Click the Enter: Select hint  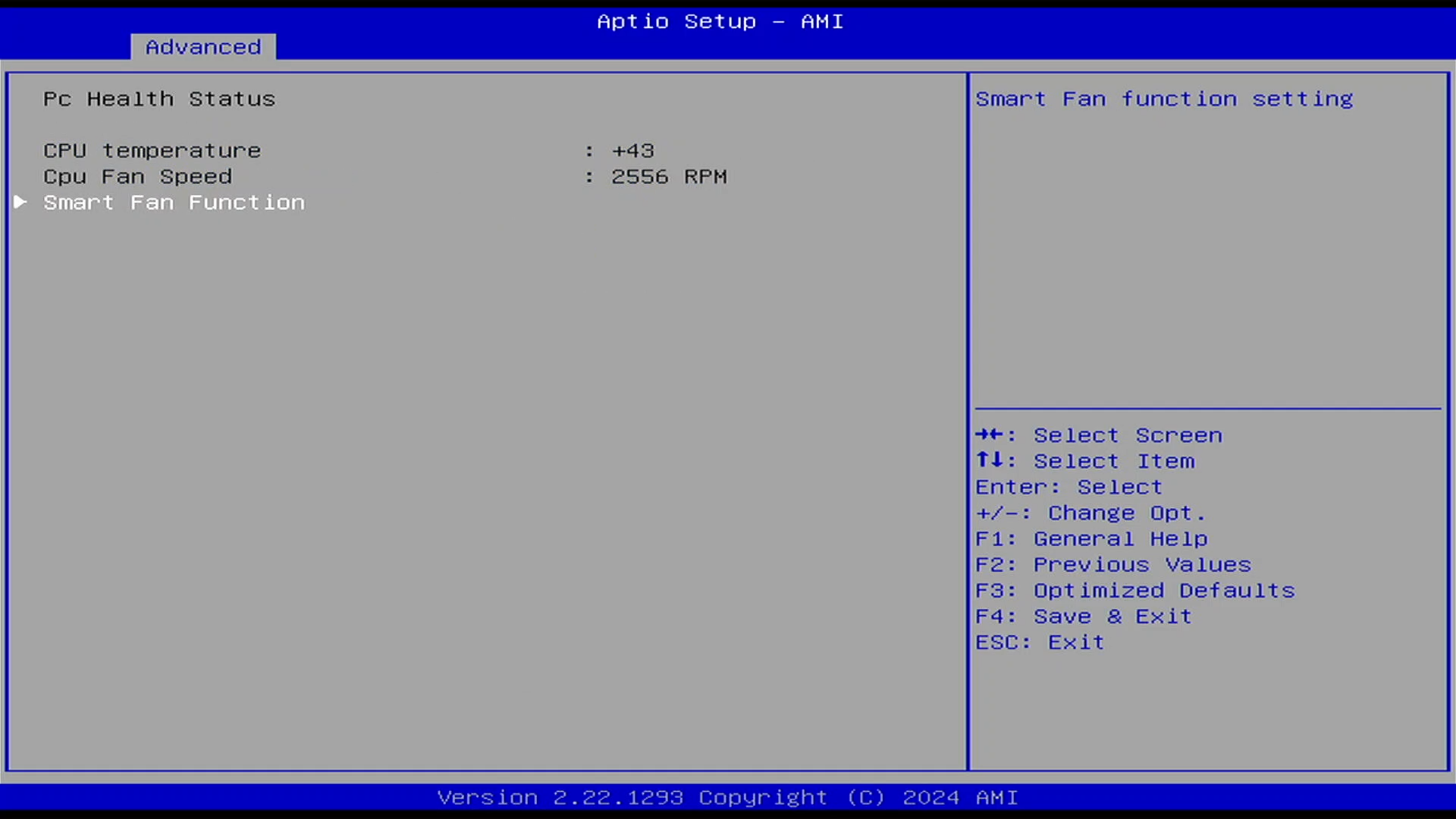[1068, 487]
